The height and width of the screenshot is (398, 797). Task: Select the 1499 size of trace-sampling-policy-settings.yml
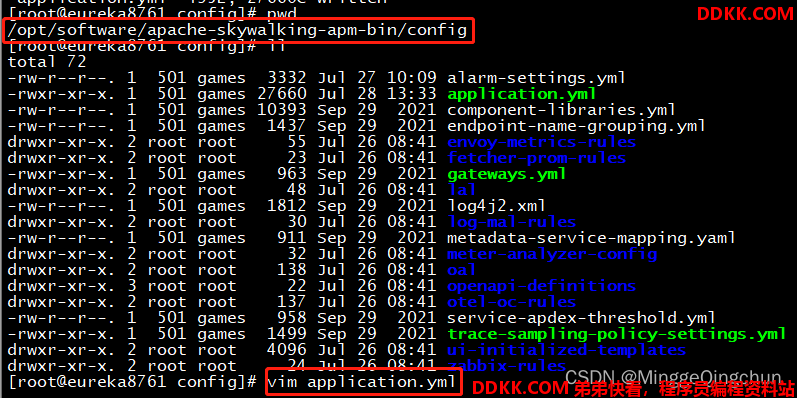coord(287,334)
